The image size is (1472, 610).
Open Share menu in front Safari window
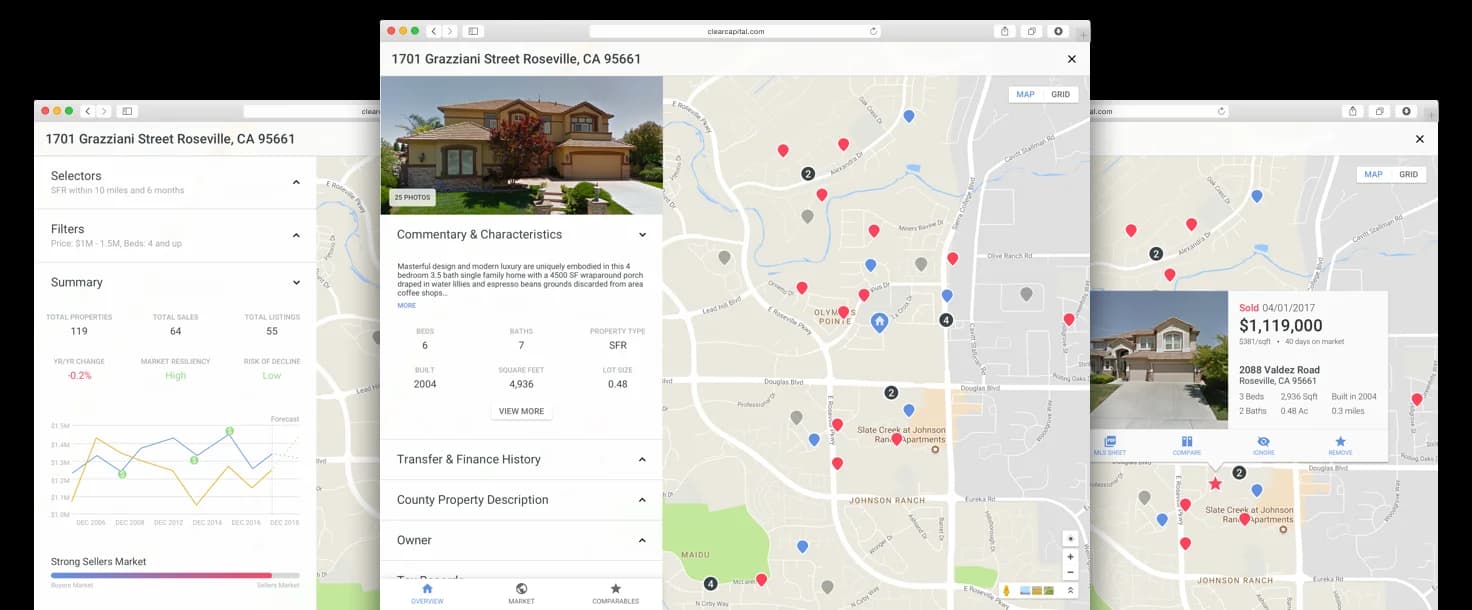1005,31
